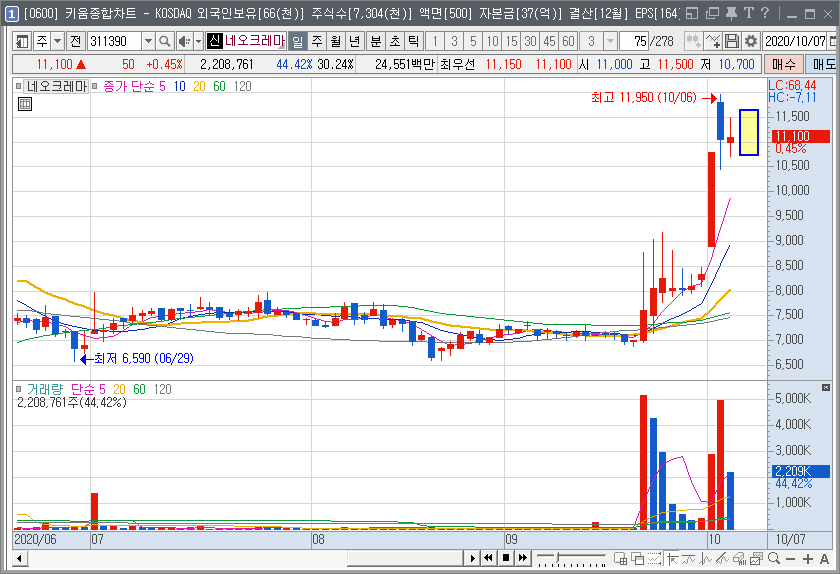Open the date 2020/10/07 calendar dropdown
Image resolution: width=840 pixels, height=574 pixels.
coord(832,41)
